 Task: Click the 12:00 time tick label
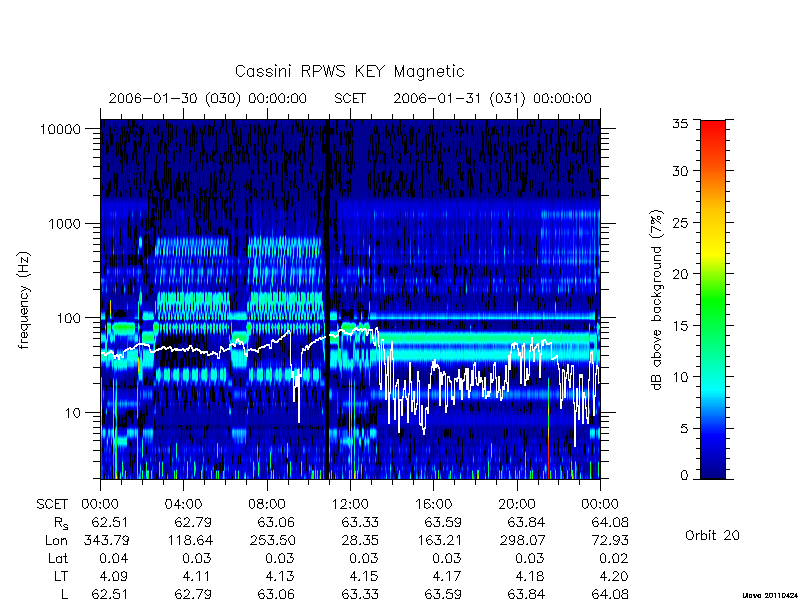click(350, 504)
